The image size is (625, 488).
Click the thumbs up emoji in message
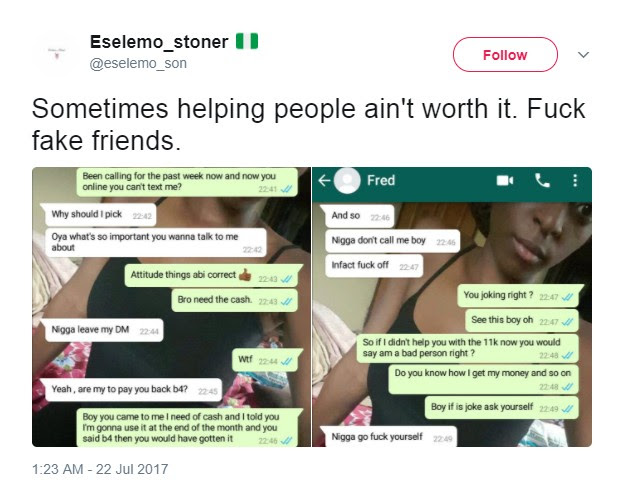click(245, 274)
